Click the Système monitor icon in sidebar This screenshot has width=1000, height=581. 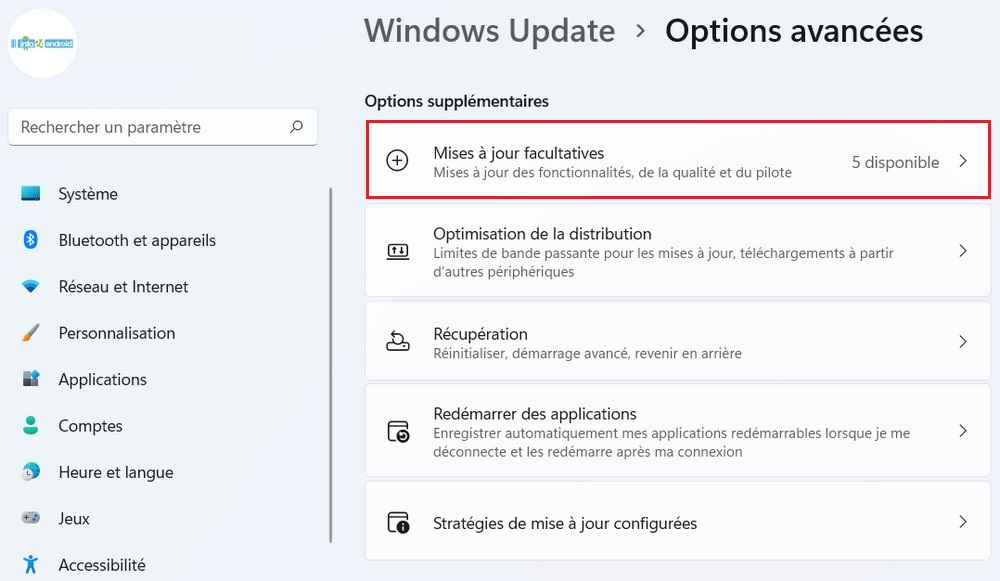tap(31, 194)
